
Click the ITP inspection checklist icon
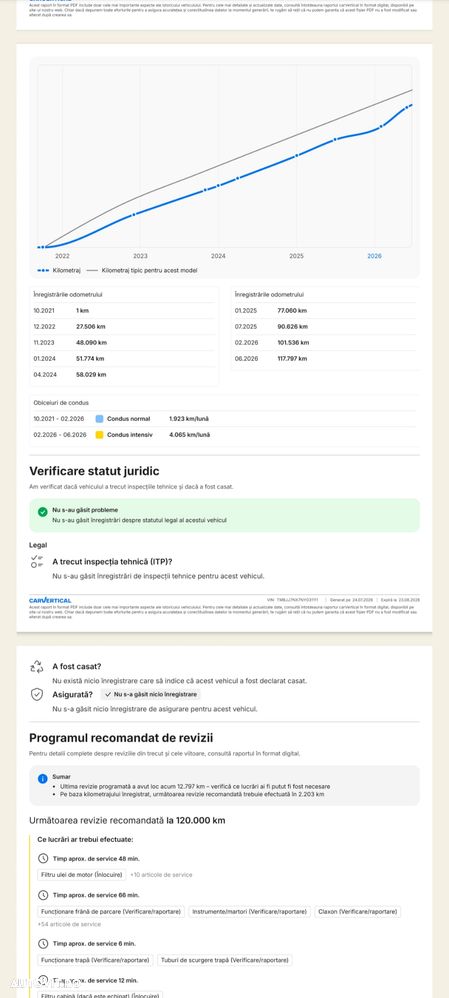[x=36, y=561]
